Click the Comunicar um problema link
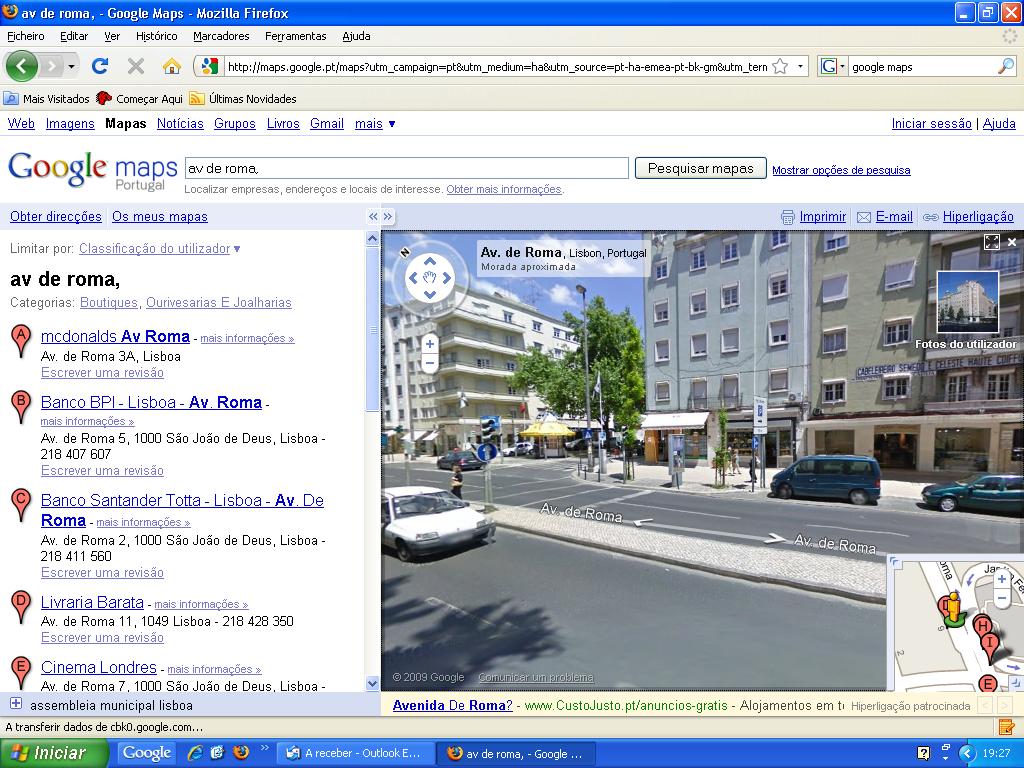Image resolution: width=1024 pixels, height=768 pixels. tap(536, 677)
